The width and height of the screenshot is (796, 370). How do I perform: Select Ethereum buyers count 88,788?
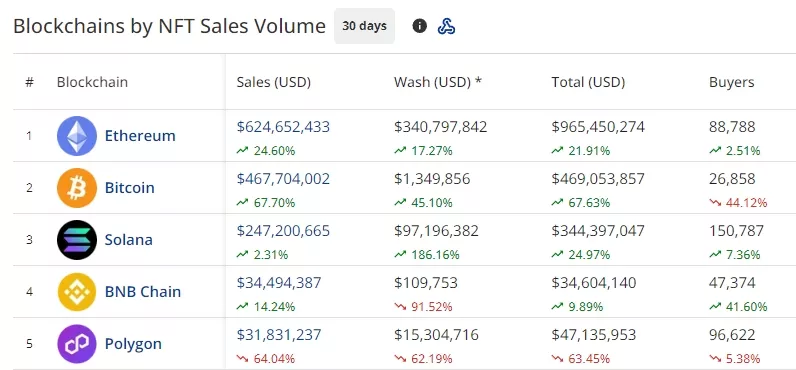[732, 127]
